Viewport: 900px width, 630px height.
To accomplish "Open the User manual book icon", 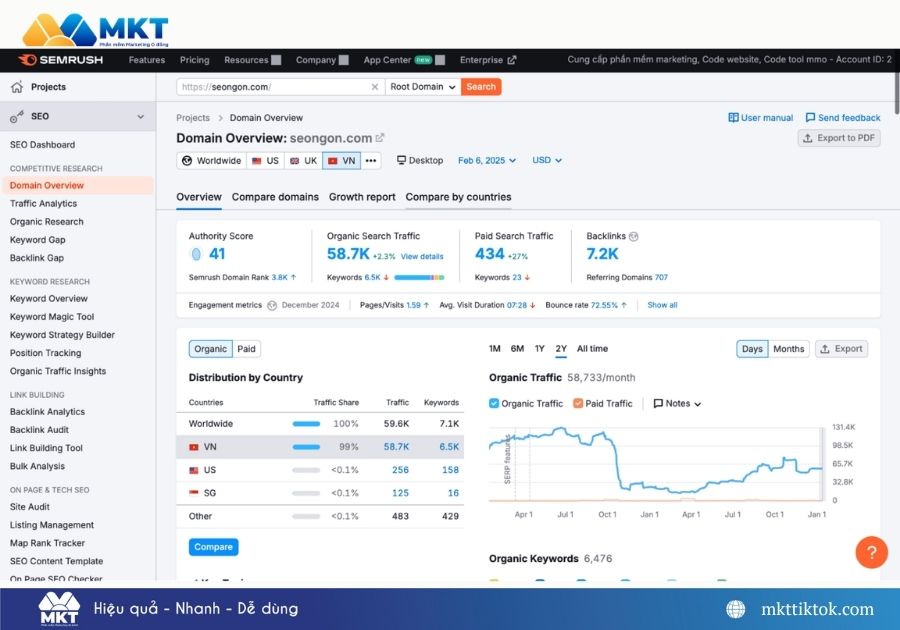I will (733, 118).
